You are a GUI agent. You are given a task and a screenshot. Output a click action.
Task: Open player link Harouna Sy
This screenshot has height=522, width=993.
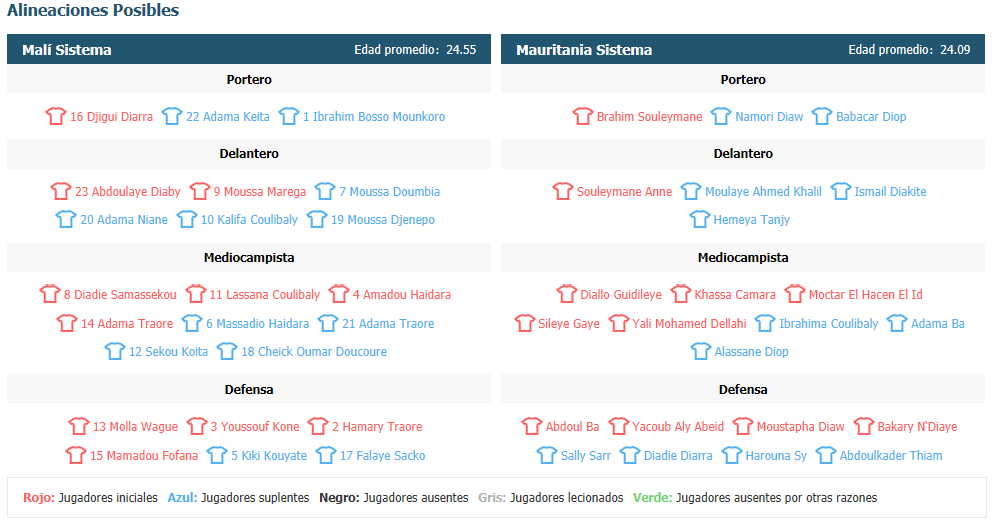(x=776, y=455)
